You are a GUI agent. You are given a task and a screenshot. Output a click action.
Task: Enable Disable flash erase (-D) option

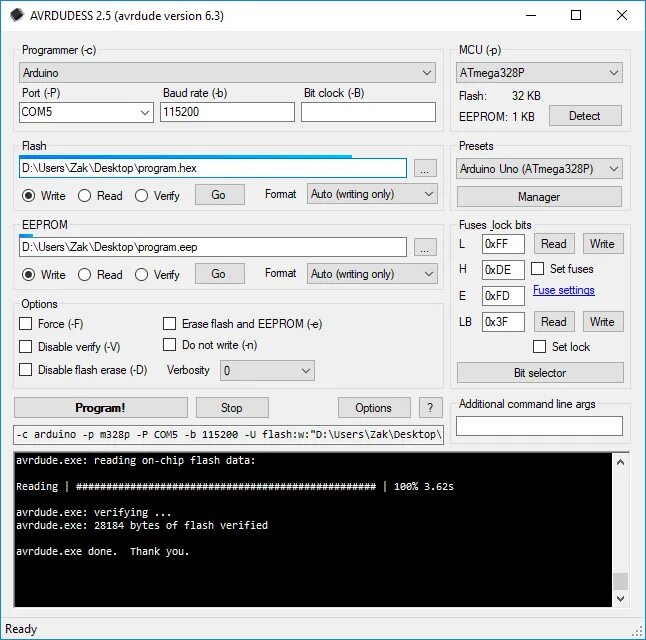(26, 370)
